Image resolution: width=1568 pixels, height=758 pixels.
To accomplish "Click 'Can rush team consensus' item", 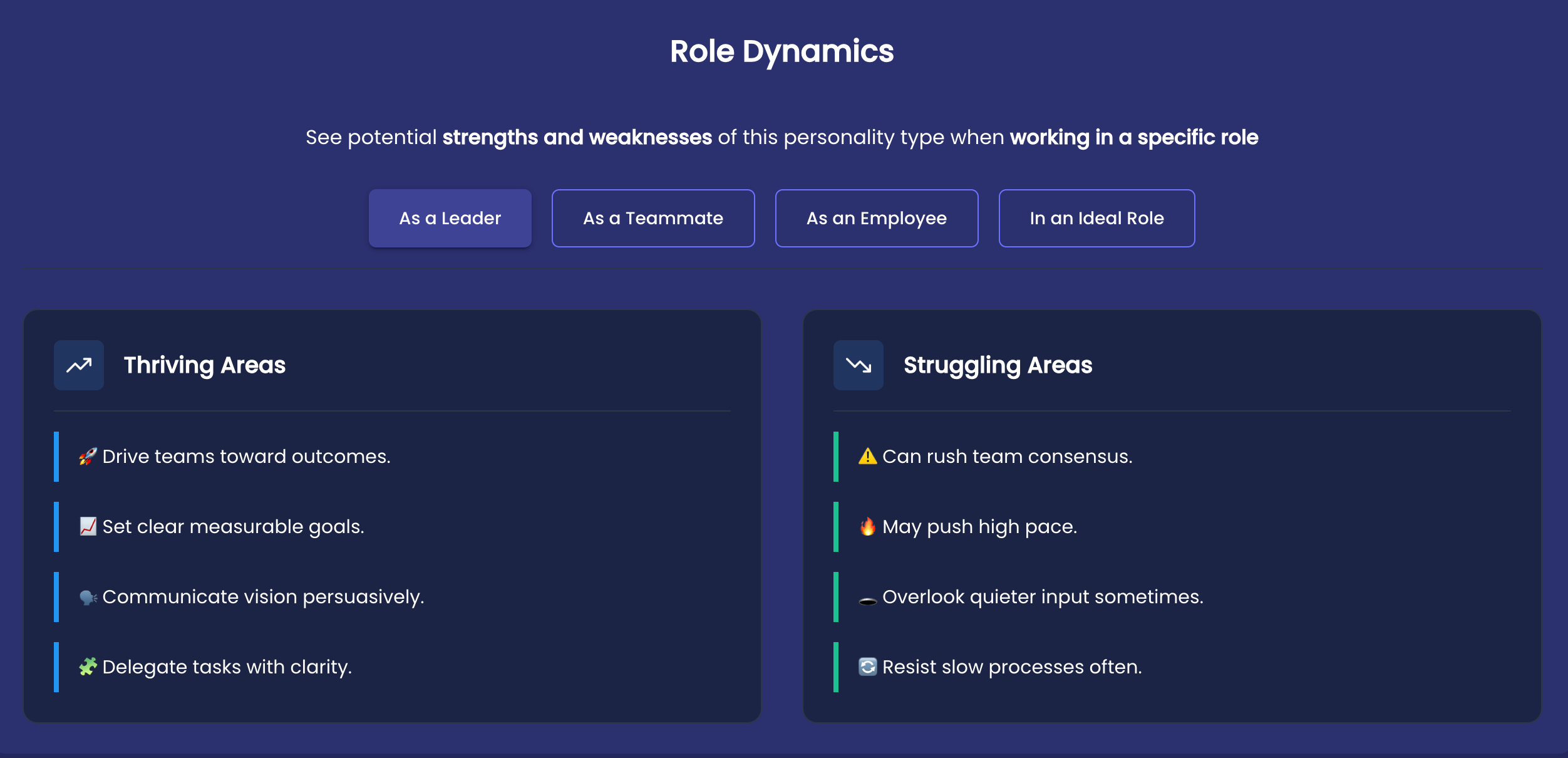I will (1007, 457).
